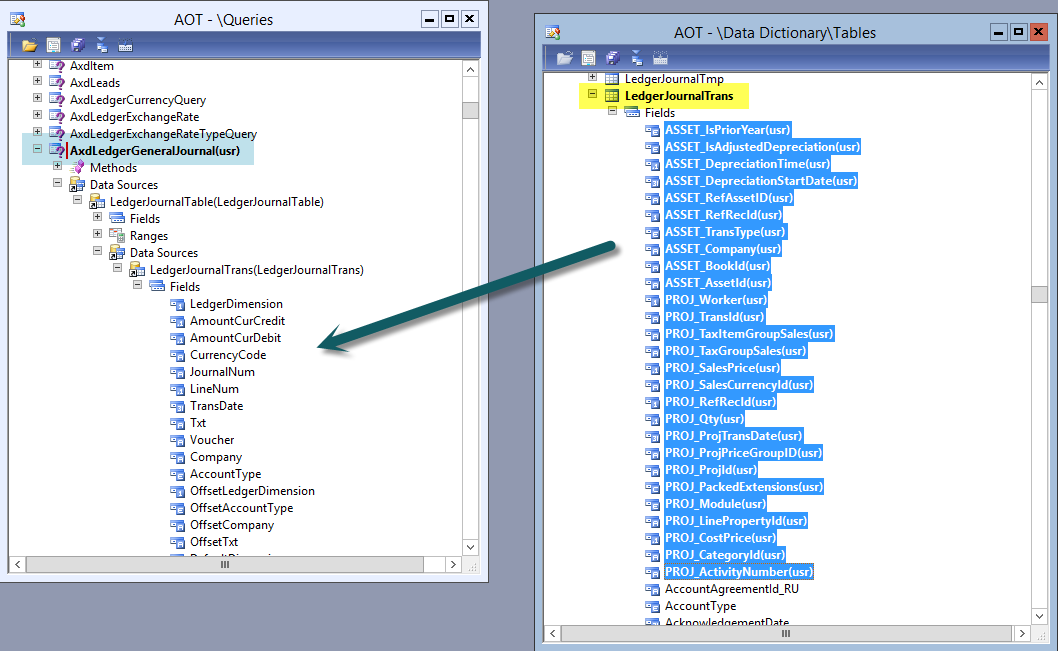Image resolution: width=1058 pixels, height=651 pixels.
Task: Collapse the AxdLedgerGeneralJournal(usr) query node
Action: (x=38, y=150)
